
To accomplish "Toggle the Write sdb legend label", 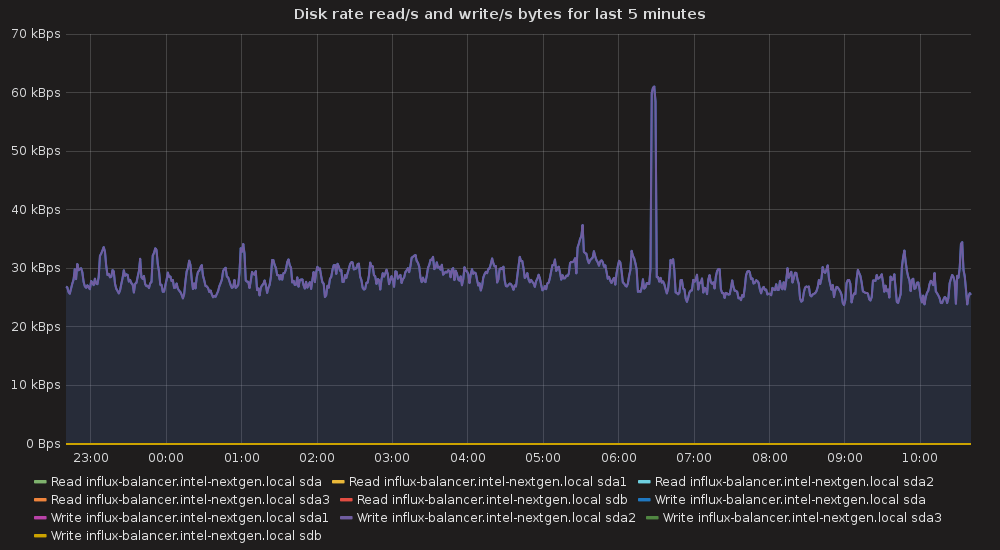I will pyautogui.click(x=186, y=536).
